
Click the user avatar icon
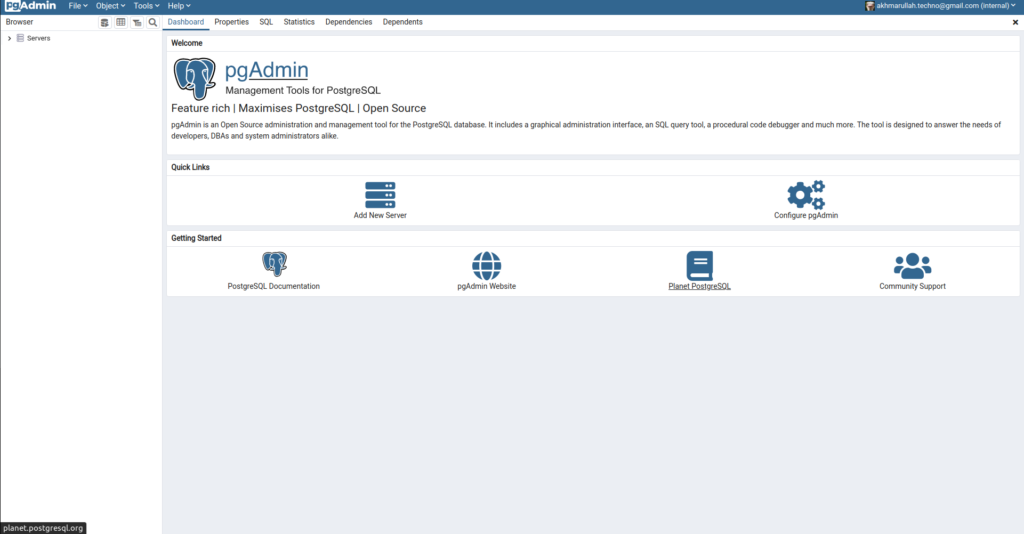click(870, 6)
